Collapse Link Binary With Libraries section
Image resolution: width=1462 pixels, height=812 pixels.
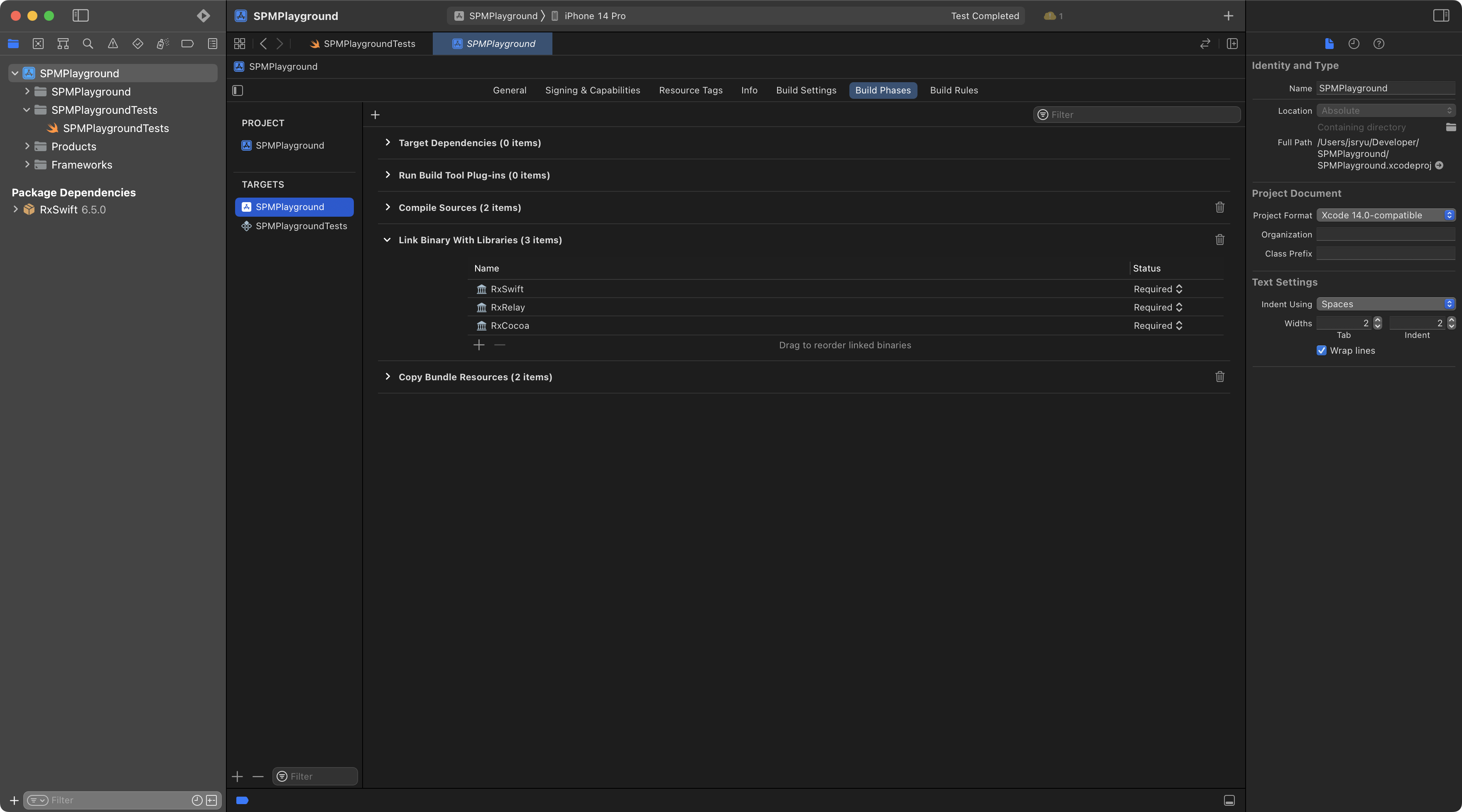(387, 240)
